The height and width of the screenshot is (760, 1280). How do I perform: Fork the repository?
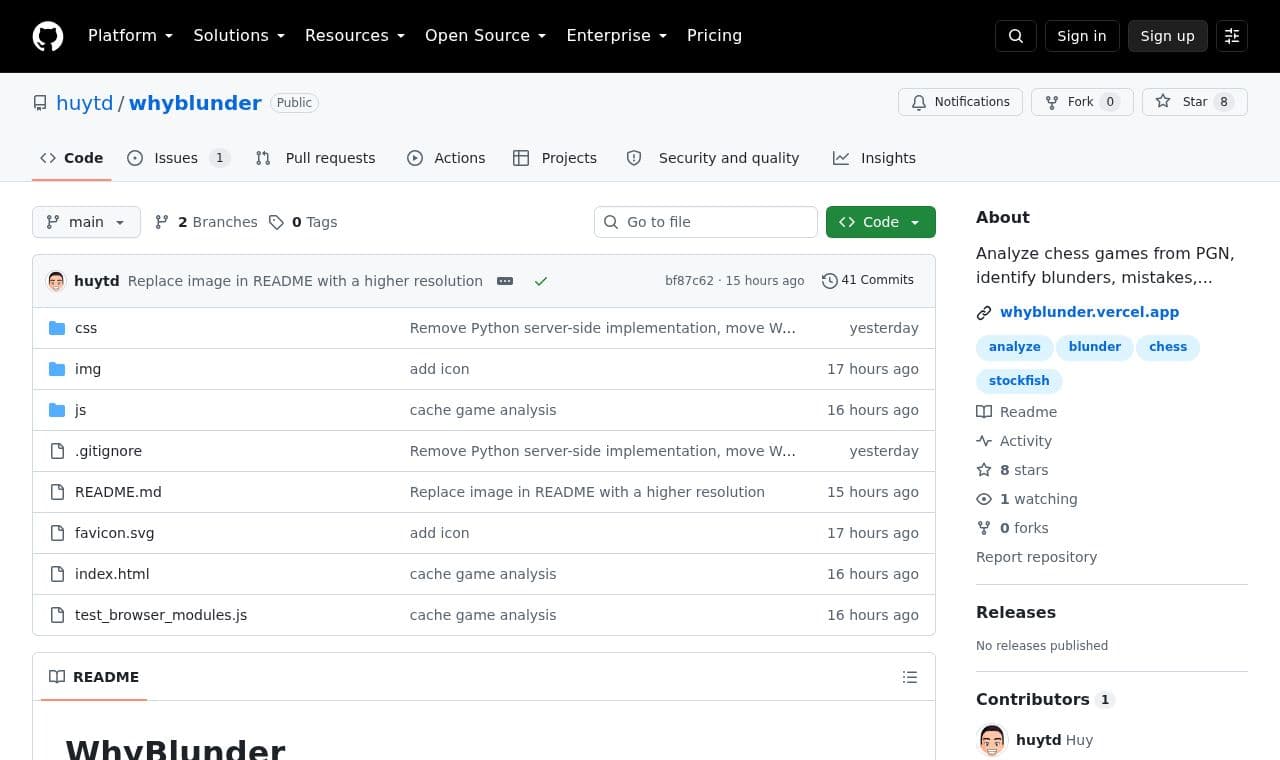[x=1082, y=102]
